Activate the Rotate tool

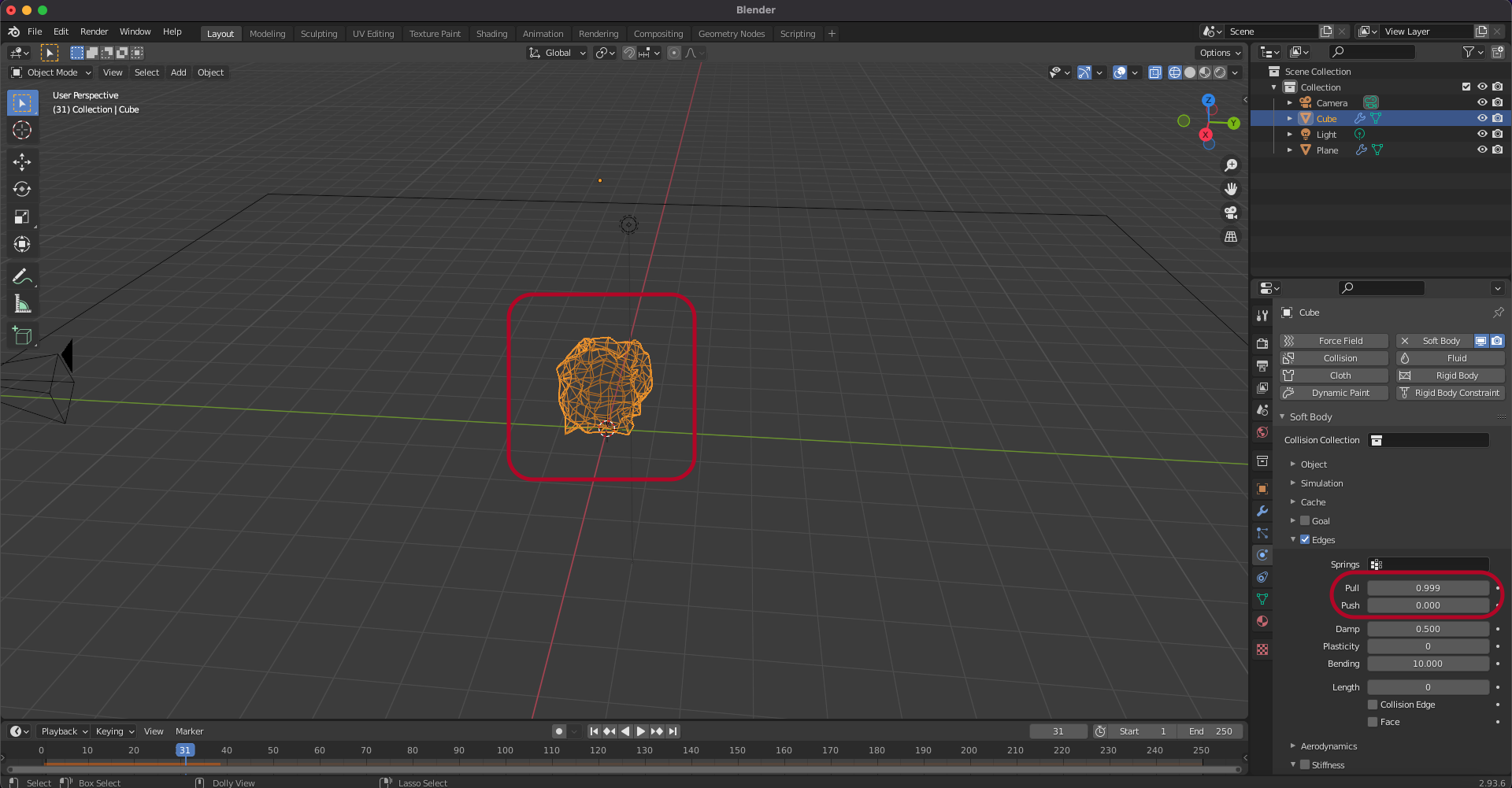point(22,189)
